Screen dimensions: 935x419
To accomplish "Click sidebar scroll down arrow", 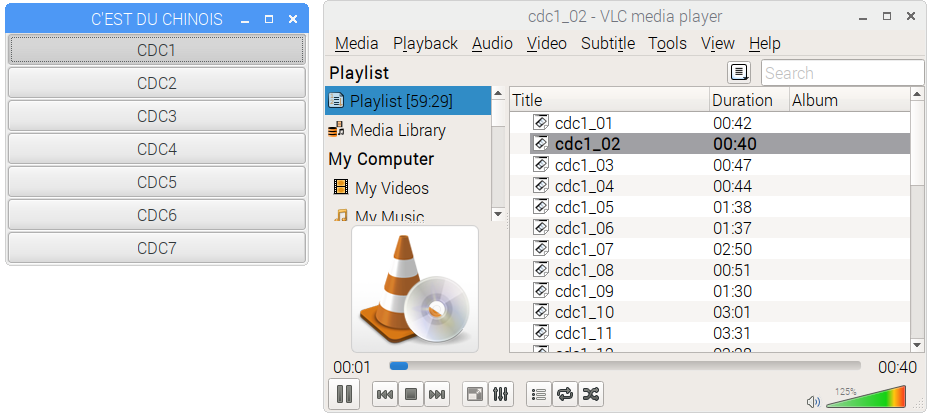I will click(498, 214).
